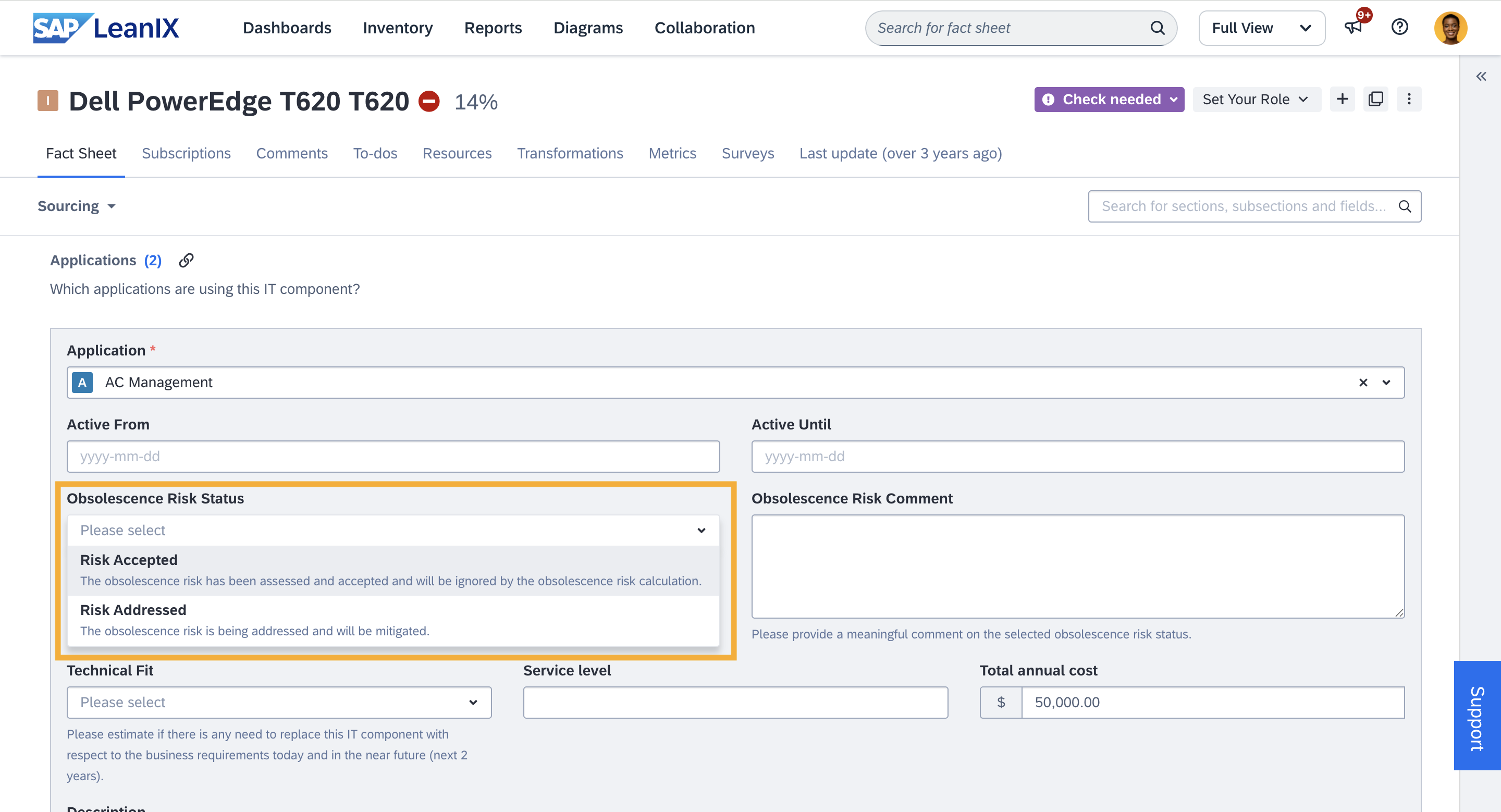
Task: Click the Active From date field
Action: [393, 456]
